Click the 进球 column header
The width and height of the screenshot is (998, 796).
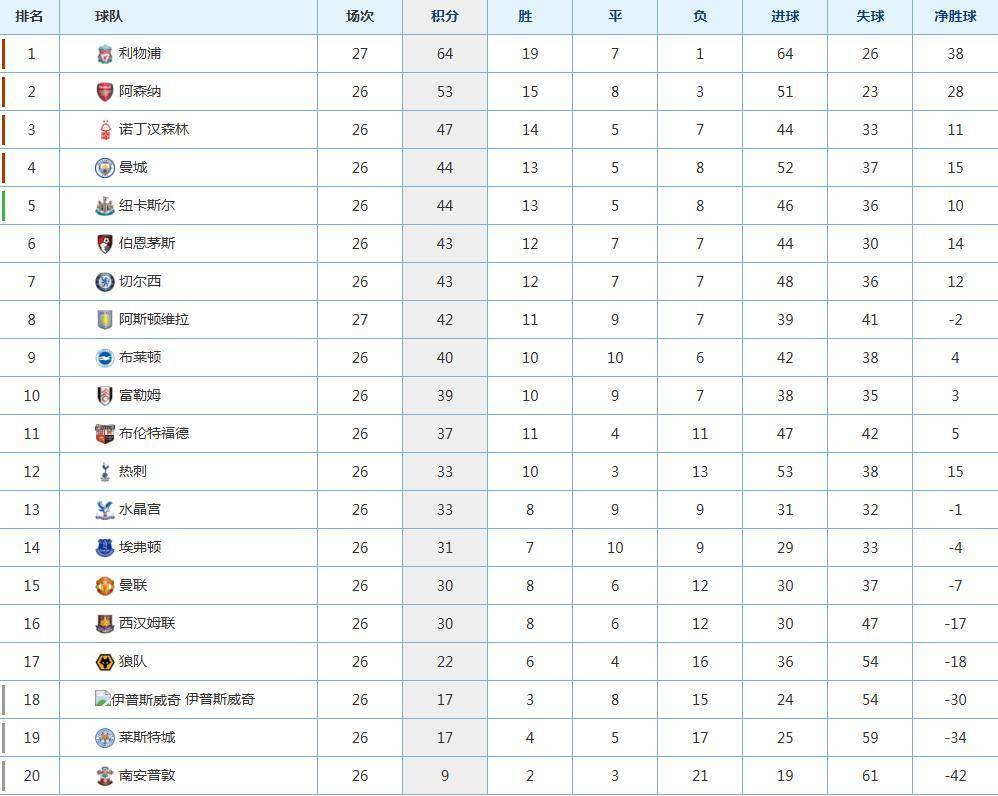click(x=785, y=17)
